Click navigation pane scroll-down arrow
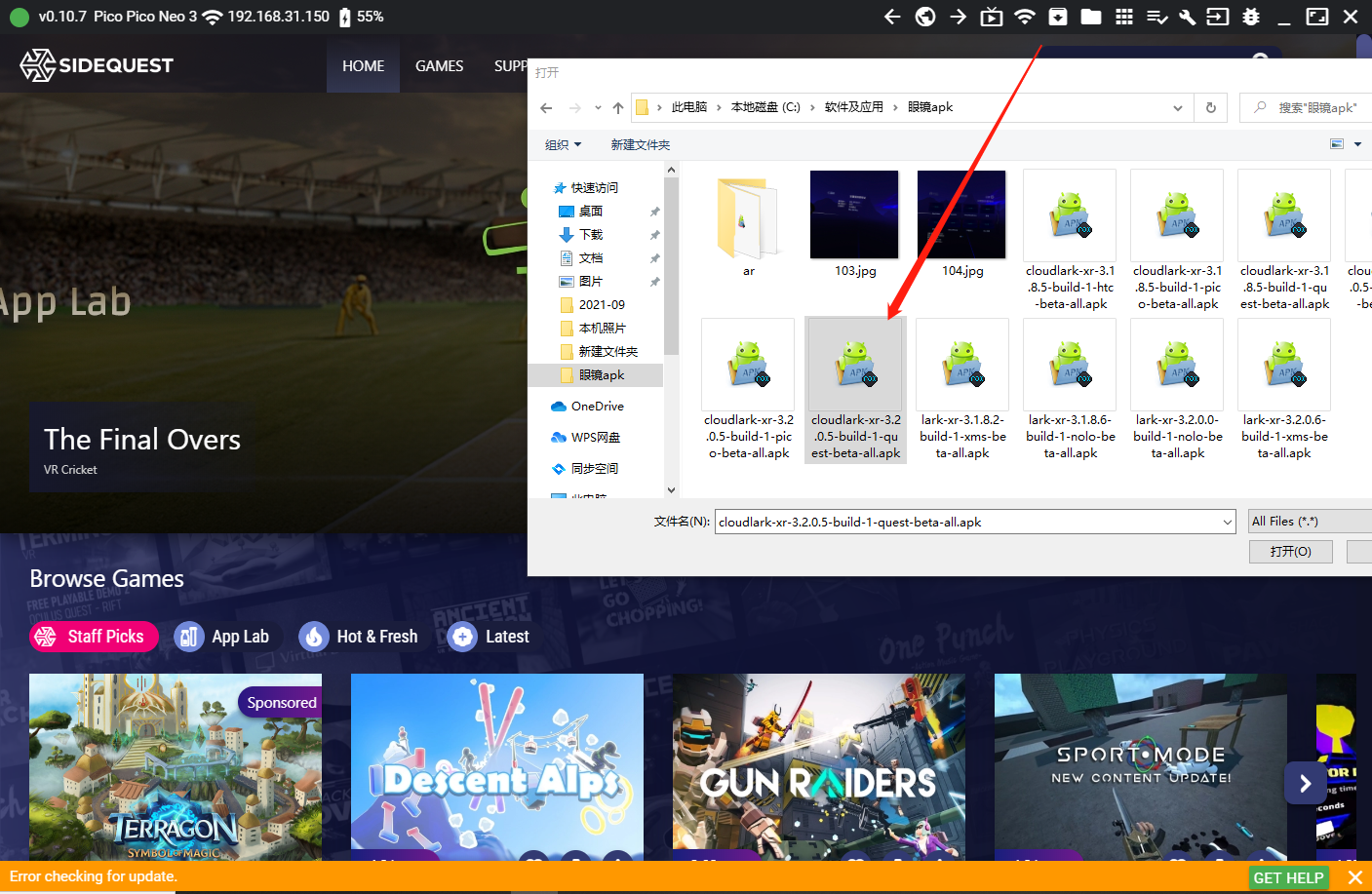 [671, 490]
